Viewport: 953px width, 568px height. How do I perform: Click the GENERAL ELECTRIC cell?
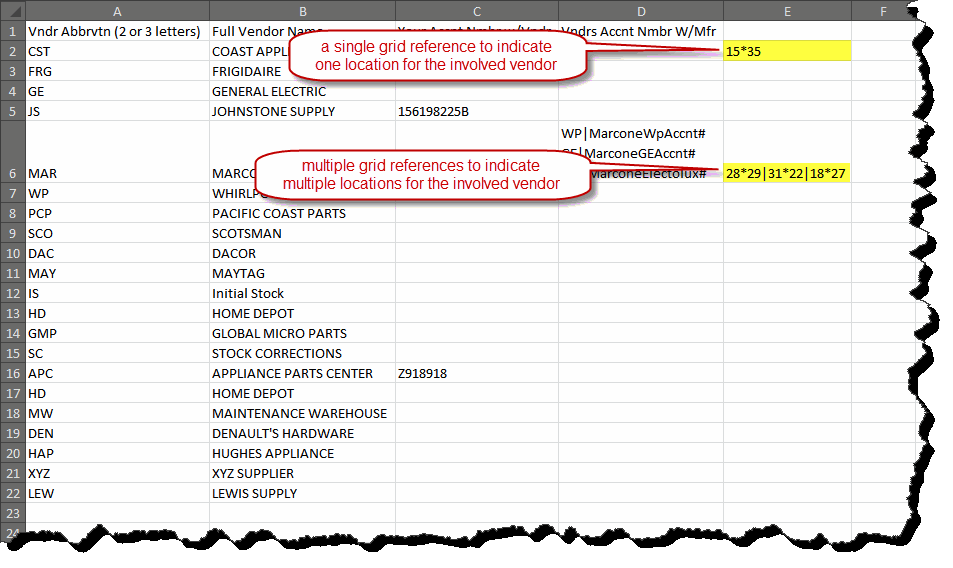pyautogui.click(x=302, y=91)
